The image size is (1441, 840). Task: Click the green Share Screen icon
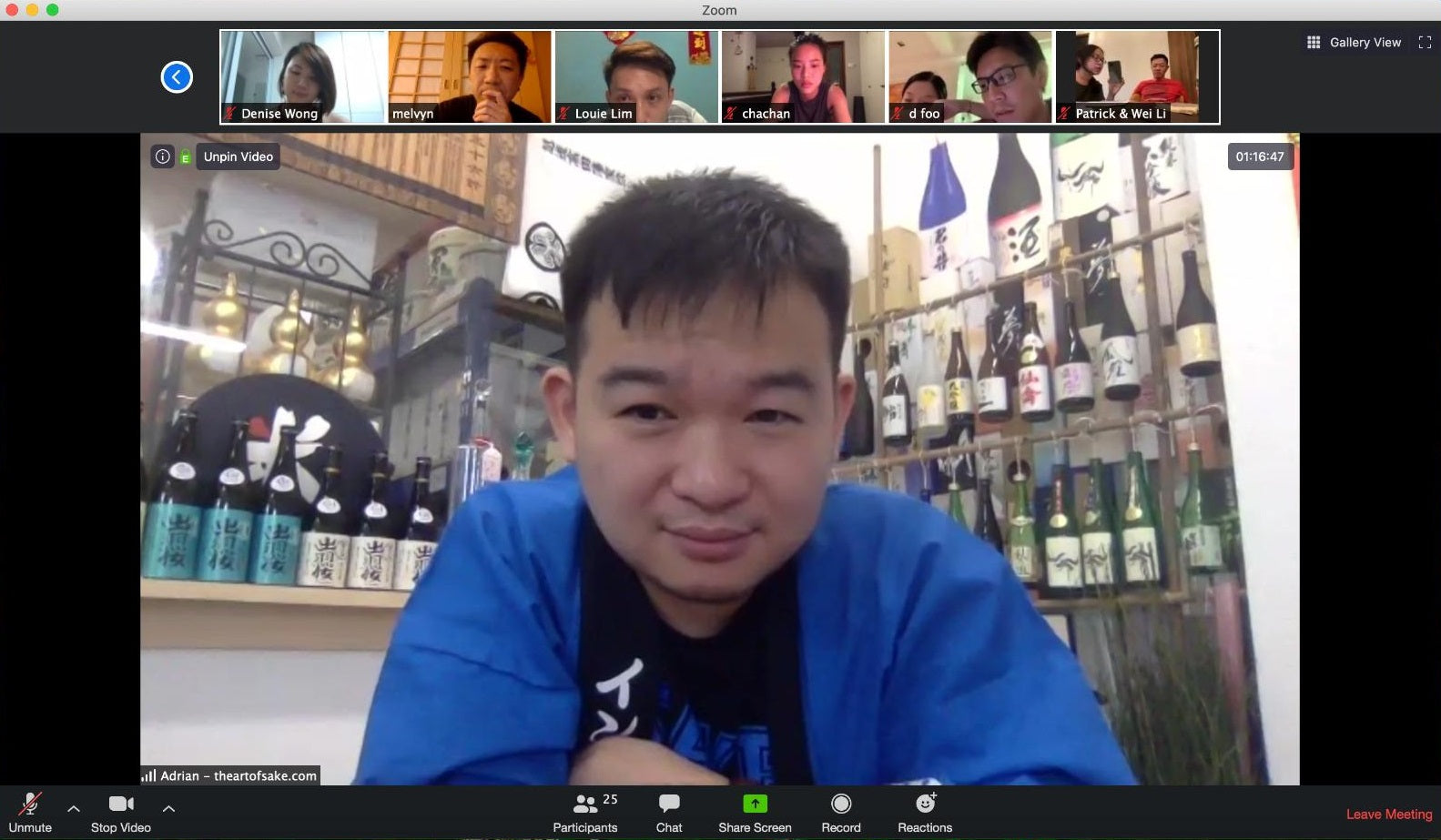click(x=755, y=804)
